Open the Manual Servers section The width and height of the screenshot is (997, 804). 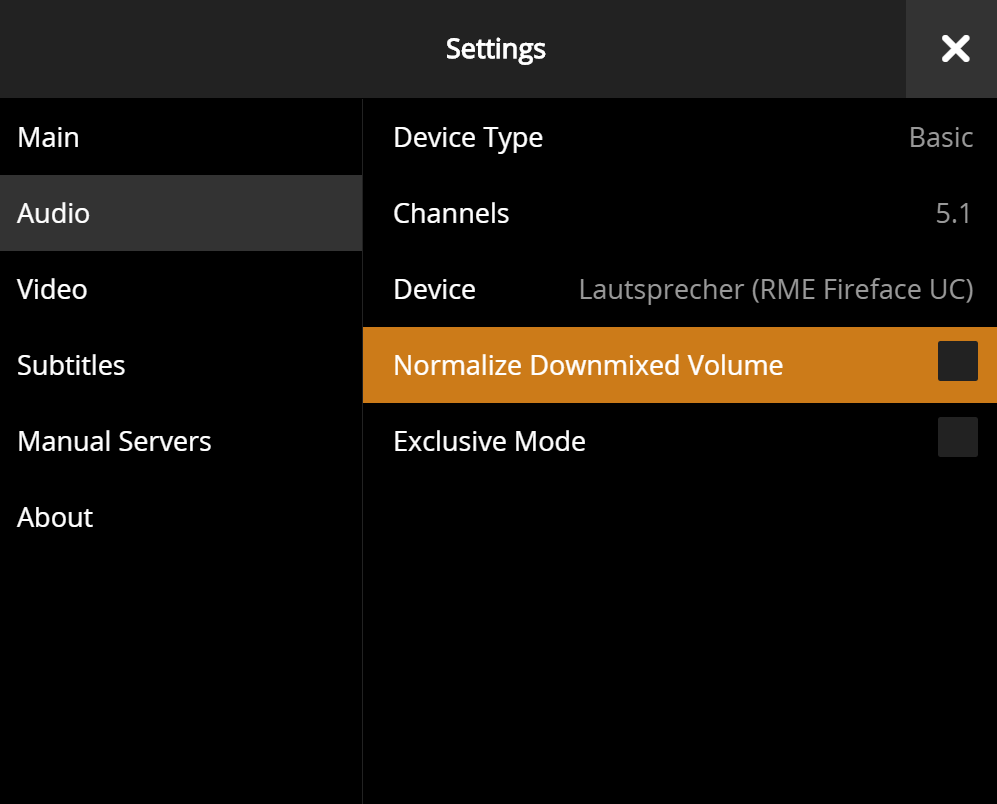coord(114,441)
